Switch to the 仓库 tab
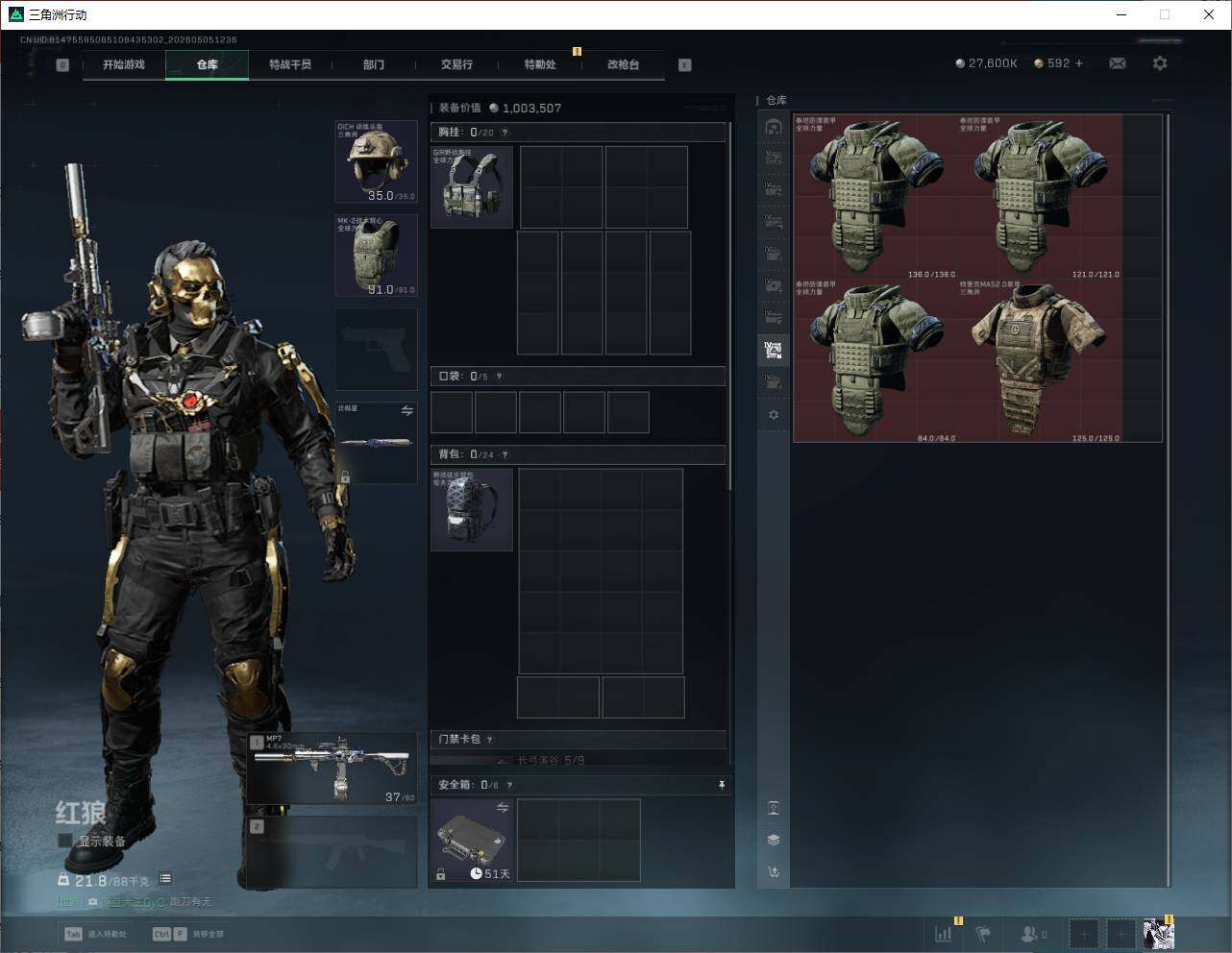Image resolution: width=1232 pixels, height=953 pixels. 208,64
